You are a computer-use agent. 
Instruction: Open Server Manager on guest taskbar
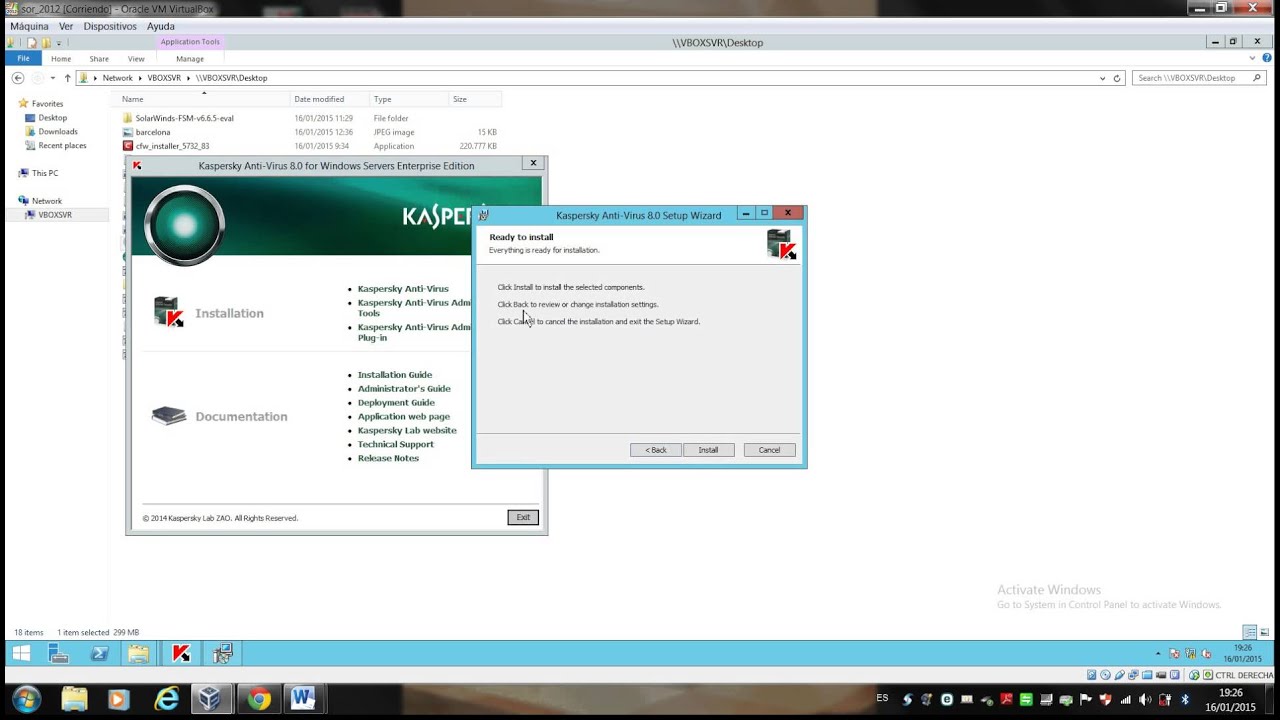[x=58, y=654]
